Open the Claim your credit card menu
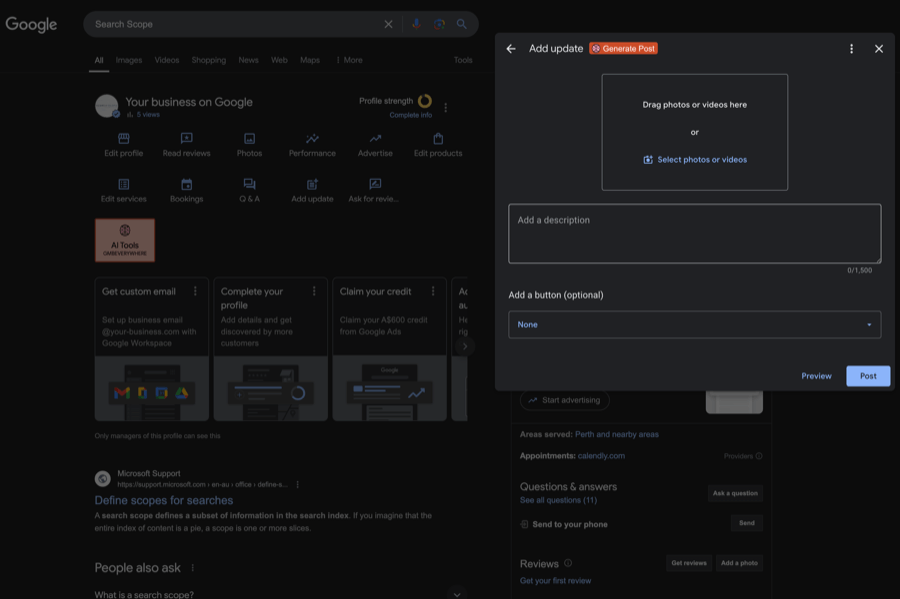 pos(433,291)
